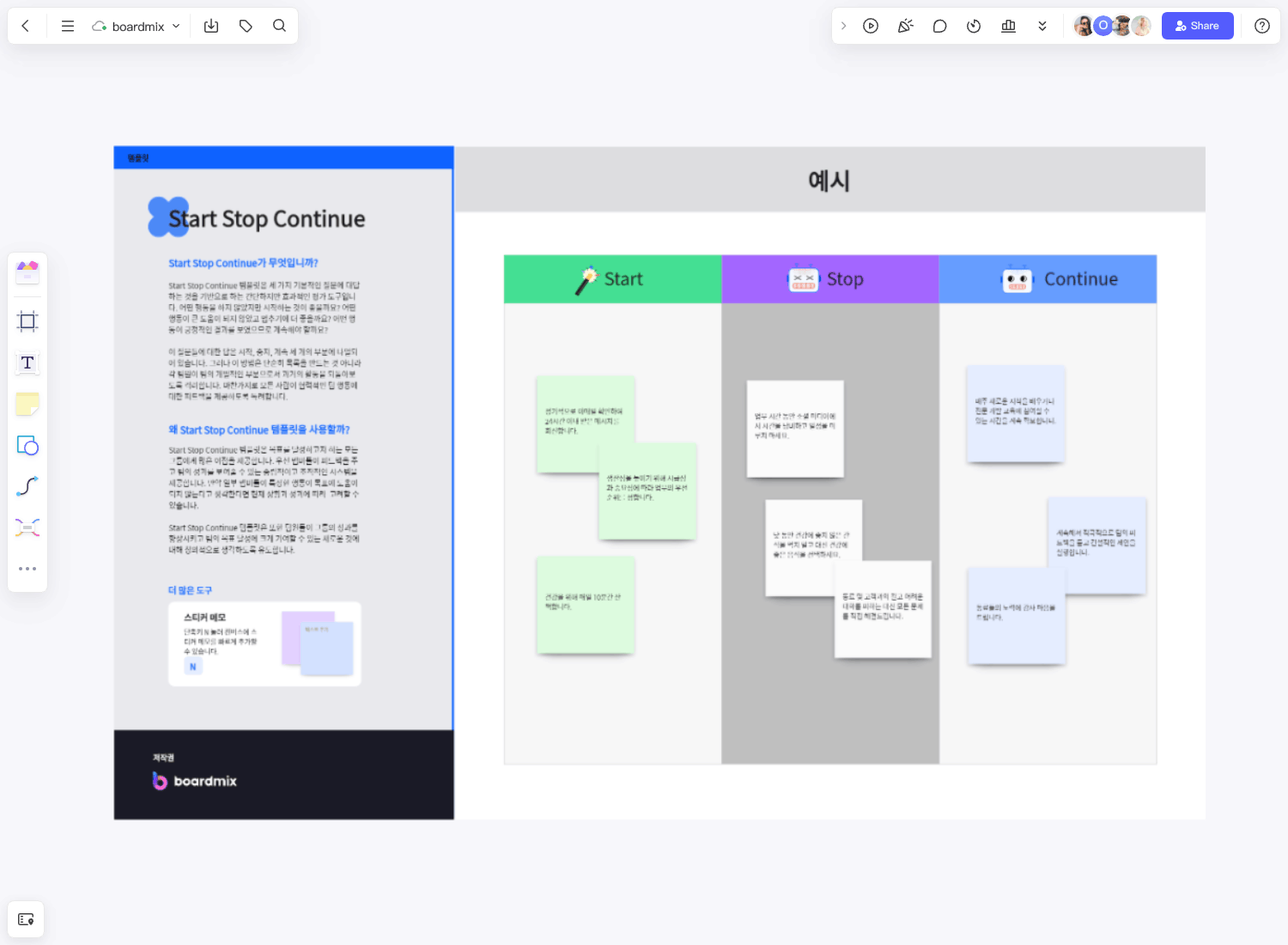Open the timer icon
The image size is (1288, 945).
(x=974, y=26)
